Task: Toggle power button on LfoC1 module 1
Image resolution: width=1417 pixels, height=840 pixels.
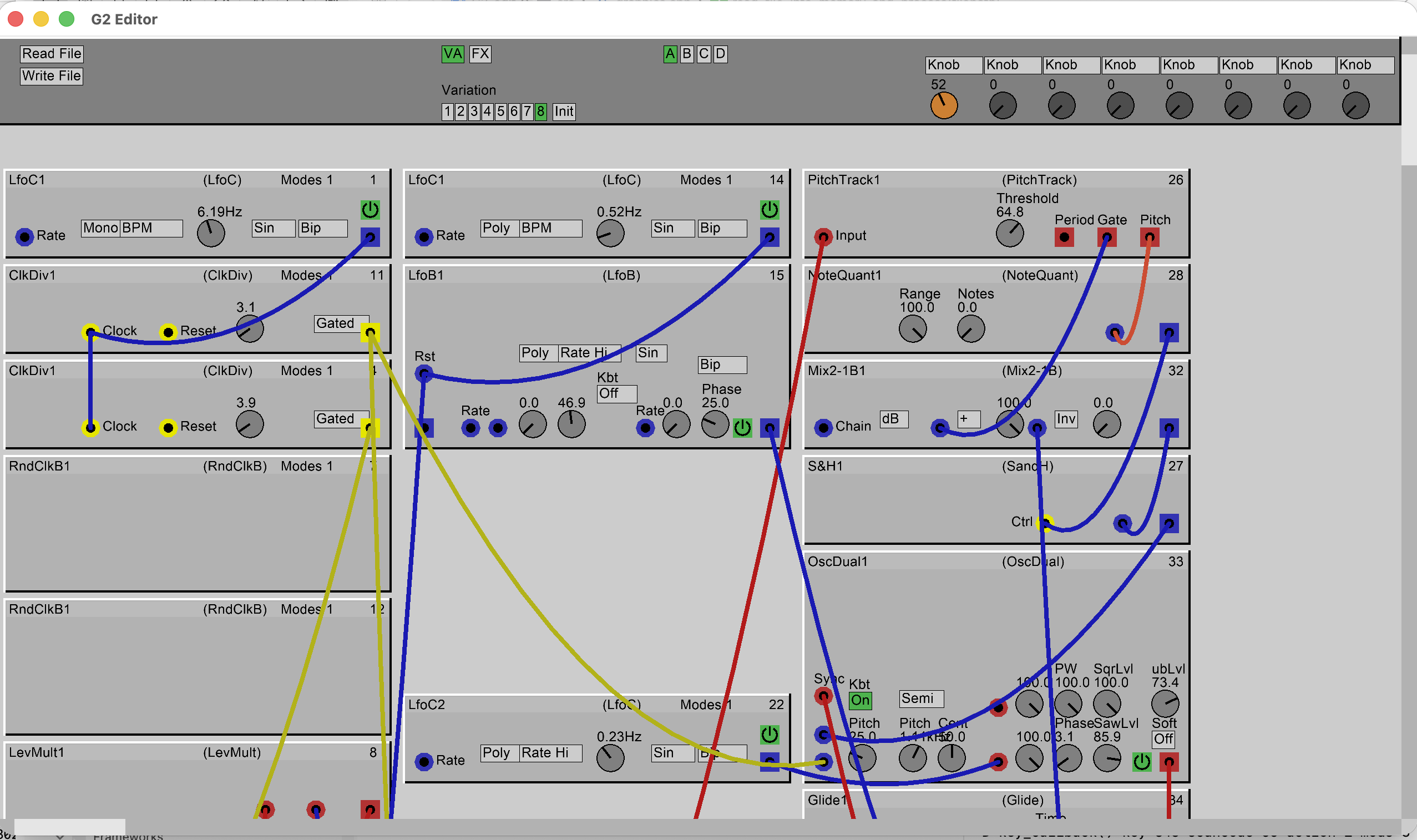Action: click(370, 210)
